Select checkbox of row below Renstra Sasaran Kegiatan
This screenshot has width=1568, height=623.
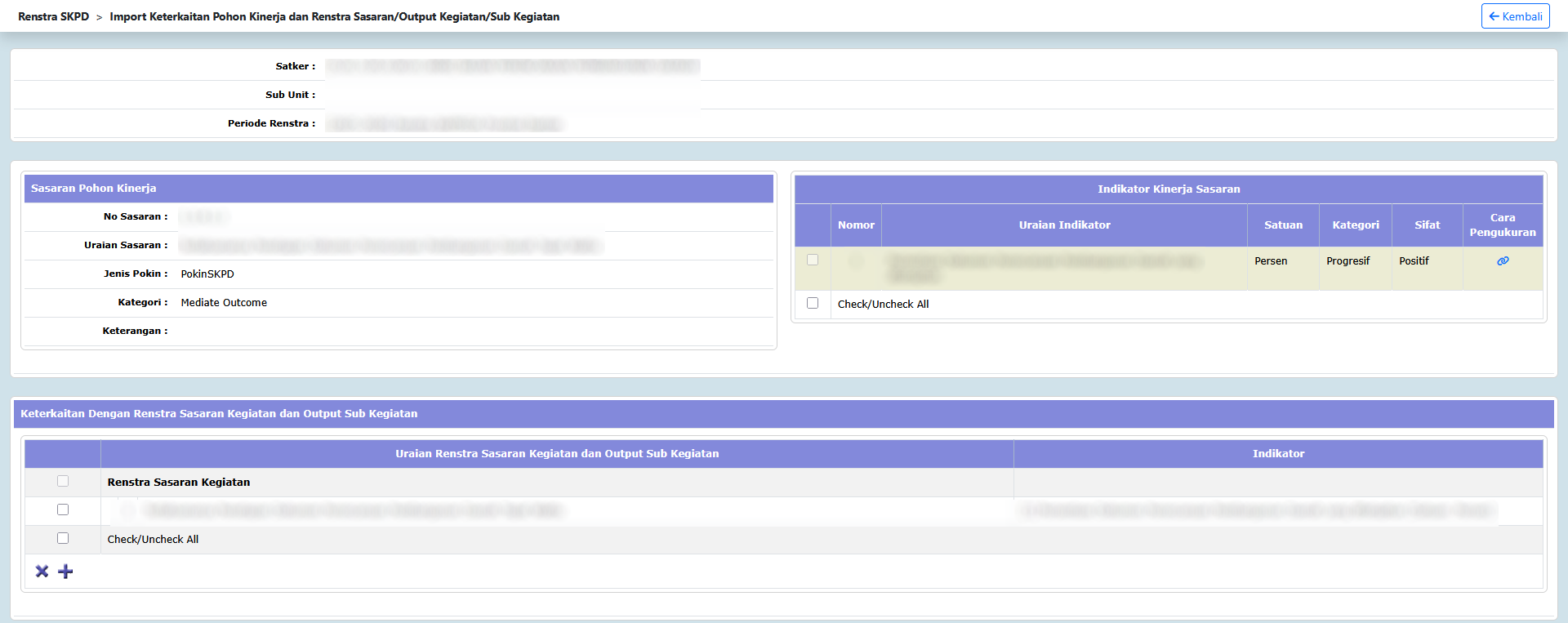[63, 510]
